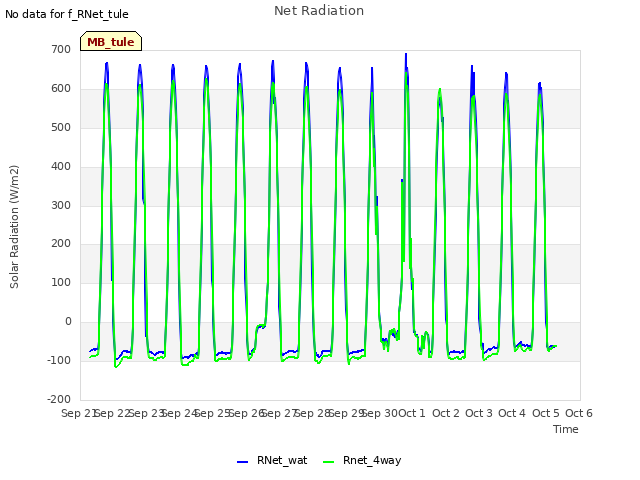Click the 100 y-axis tick label
Screen dimensions: 640x480
[x=61, y=282]
